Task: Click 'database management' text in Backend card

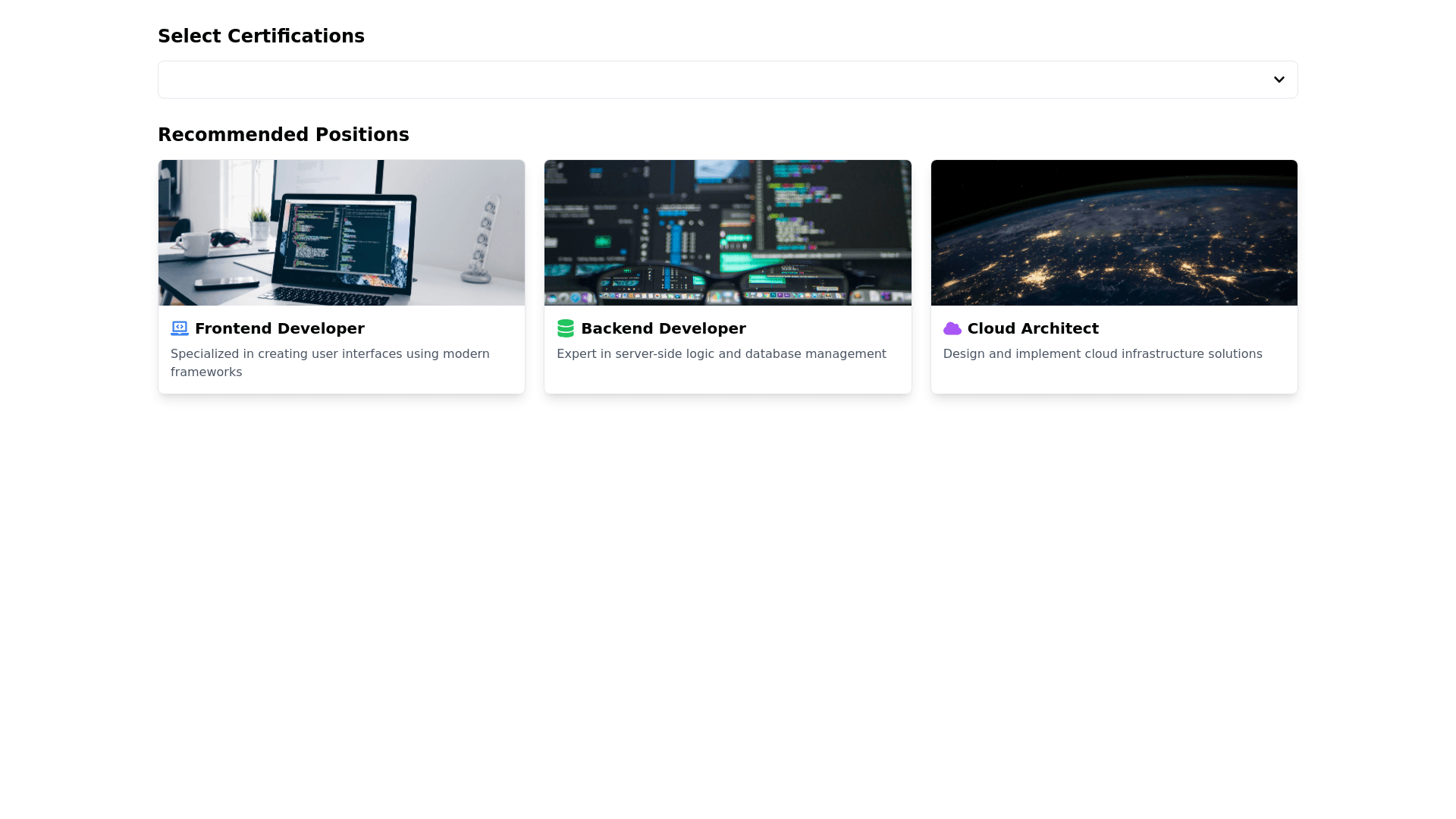Action: 815,354
